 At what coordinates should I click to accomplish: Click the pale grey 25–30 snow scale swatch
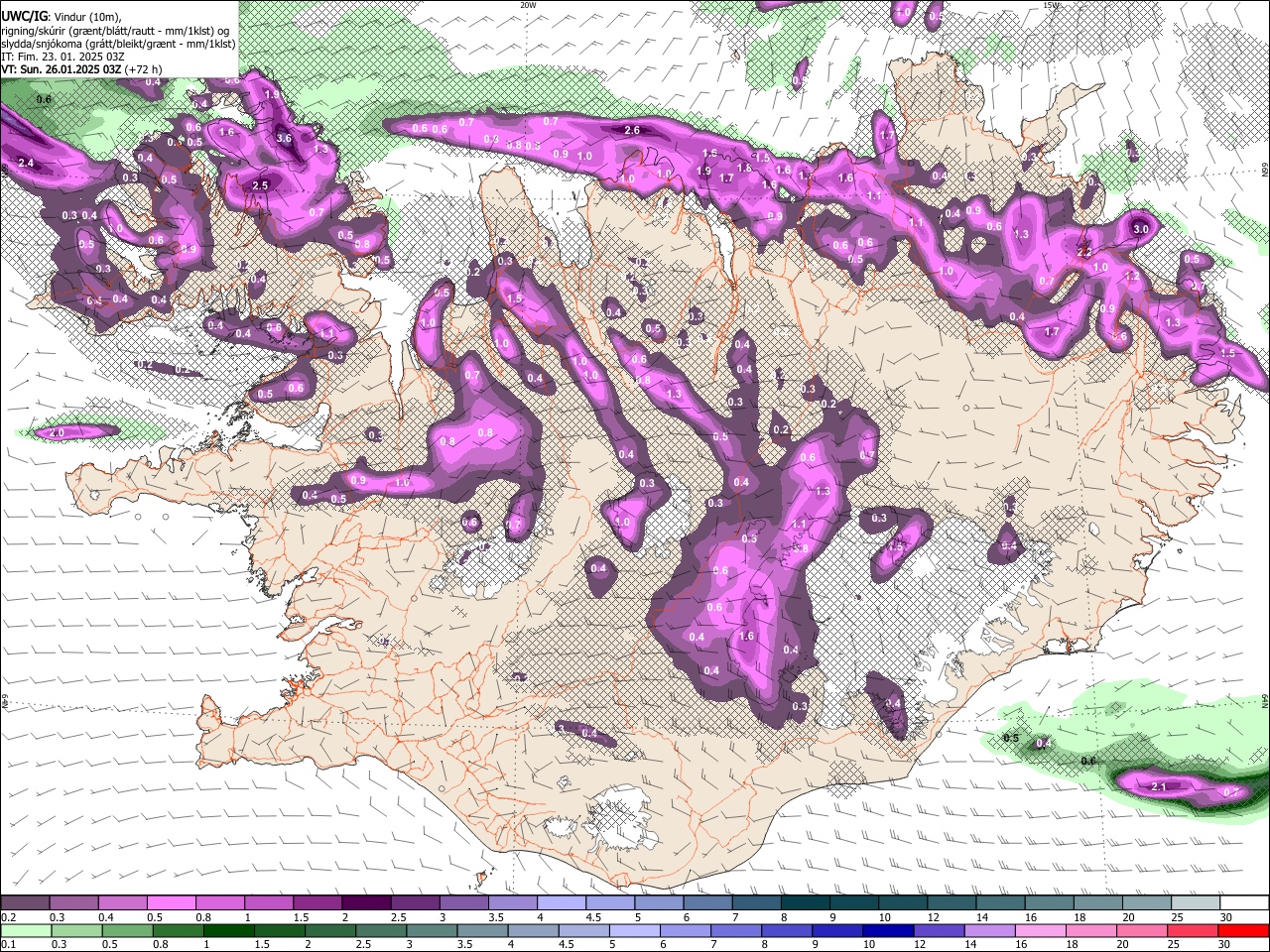click(x=1196, y=903)
